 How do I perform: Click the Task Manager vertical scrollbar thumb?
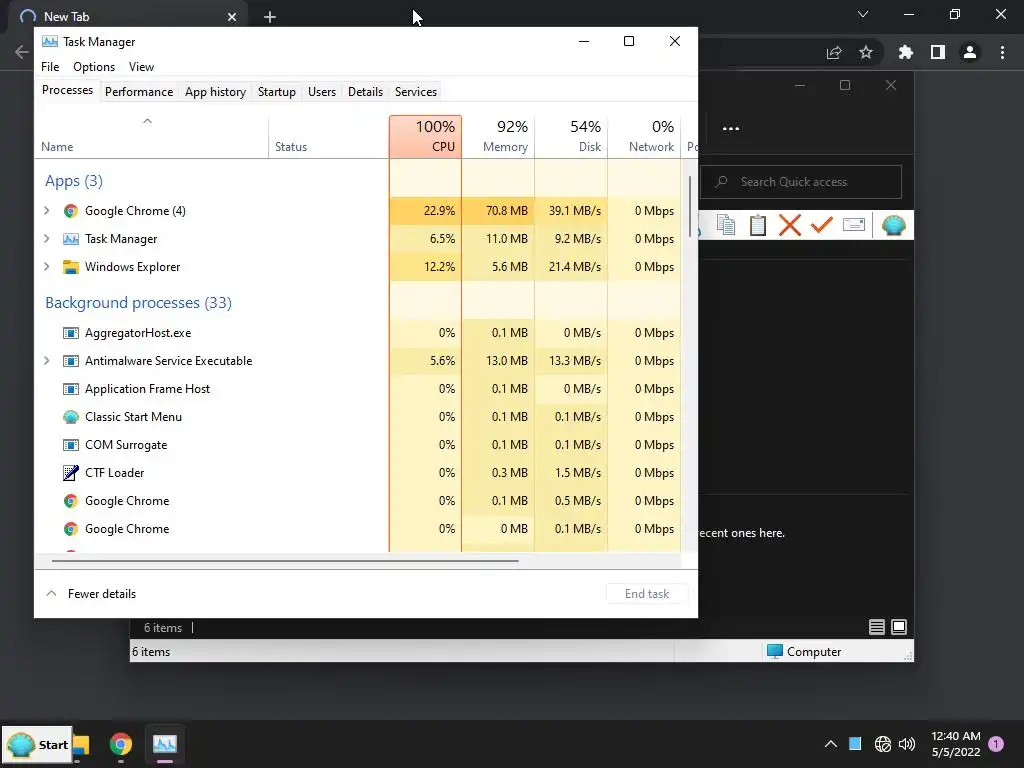point(690,206)
